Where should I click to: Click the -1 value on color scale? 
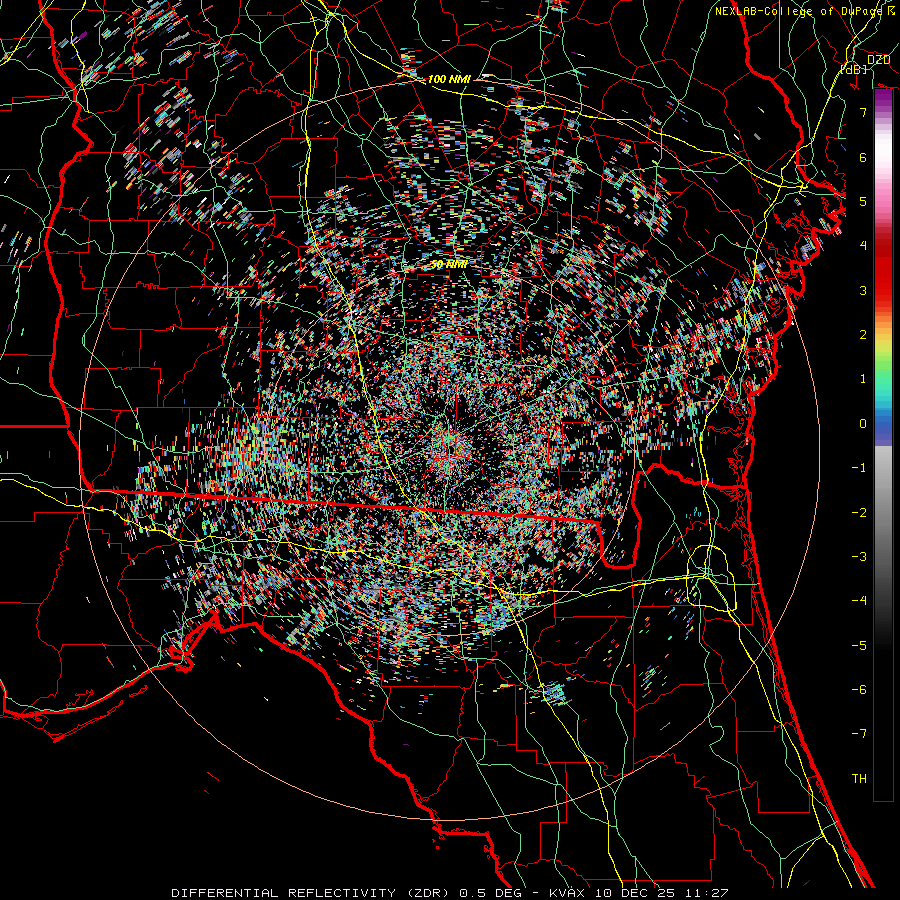click(859, 468)
